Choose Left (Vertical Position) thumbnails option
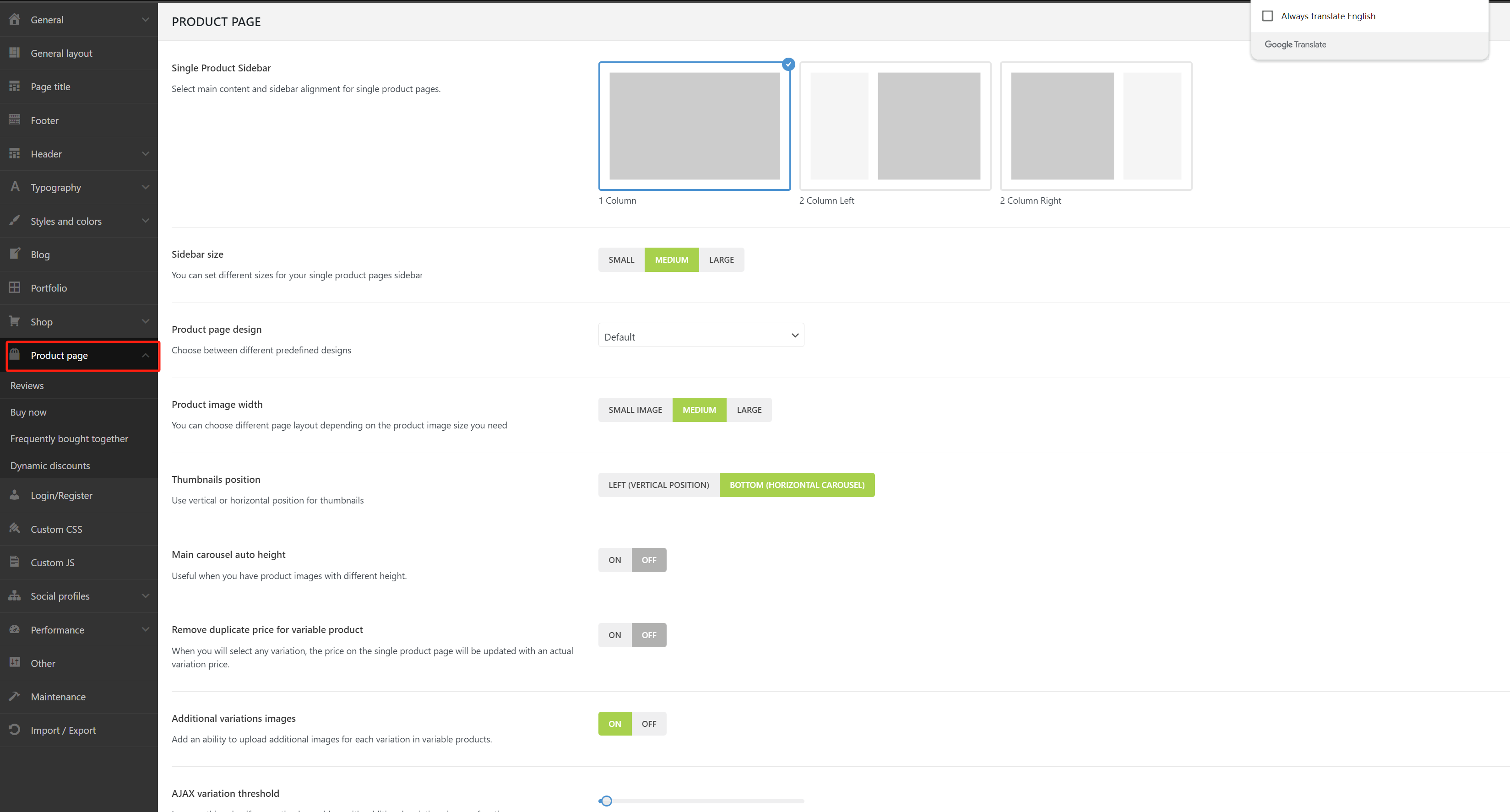This screenshot has width=1510, height=812. [x=658, y=485]
